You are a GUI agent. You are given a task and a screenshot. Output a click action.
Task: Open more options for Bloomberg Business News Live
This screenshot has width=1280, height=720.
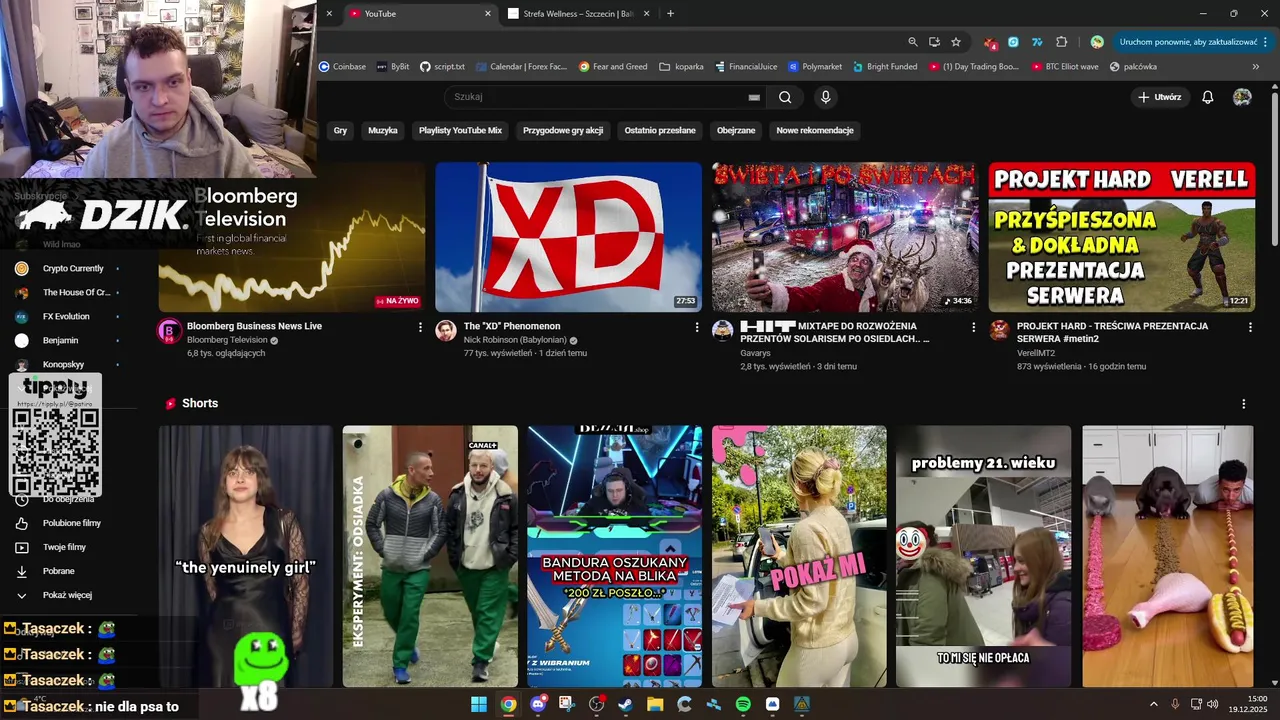tap(420, 327)
